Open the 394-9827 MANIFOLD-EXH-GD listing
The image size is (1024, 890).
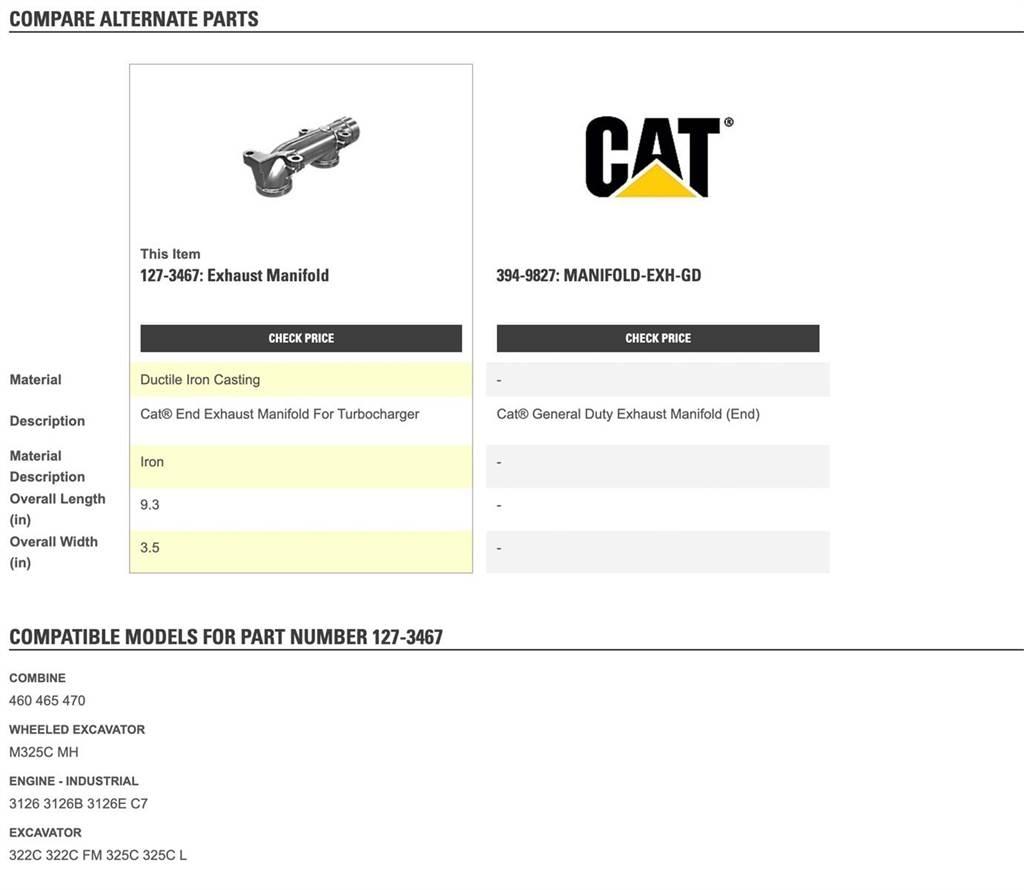tap(600, 275)
